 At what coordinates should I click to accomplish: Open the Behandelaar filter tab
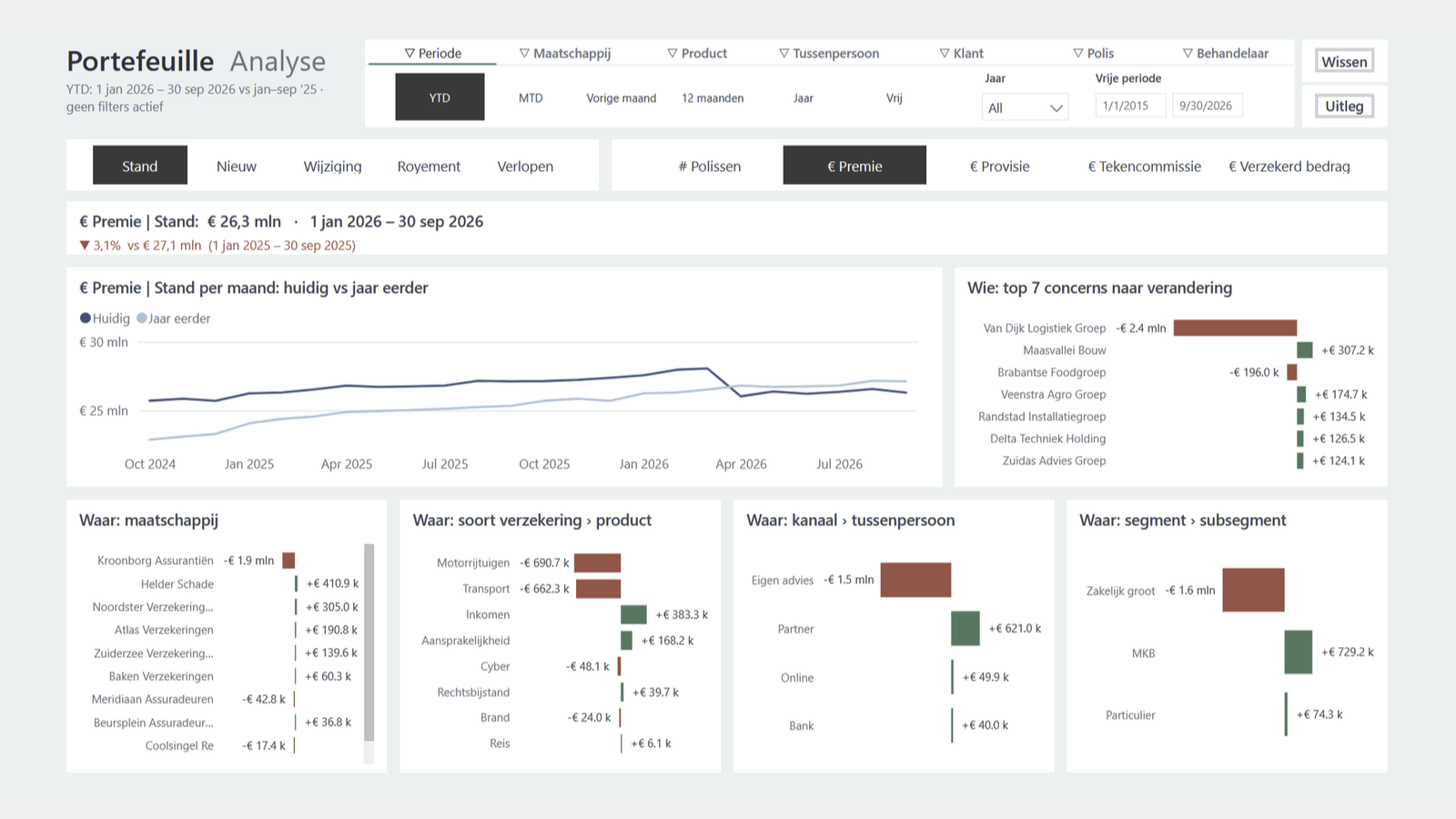coord(1225,54)
